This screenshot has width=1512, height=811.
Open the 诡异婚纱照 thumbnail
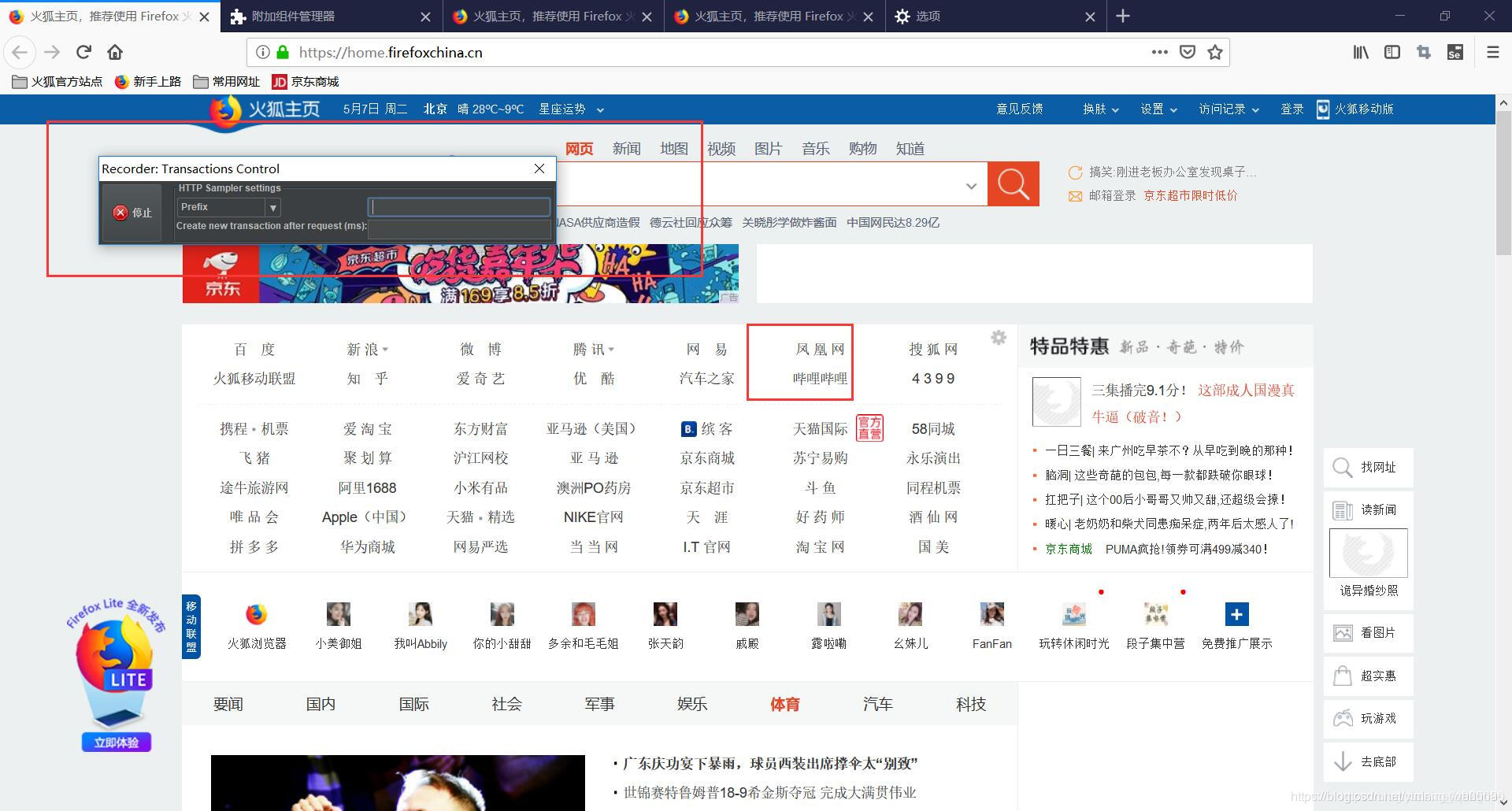point(1369,553)
